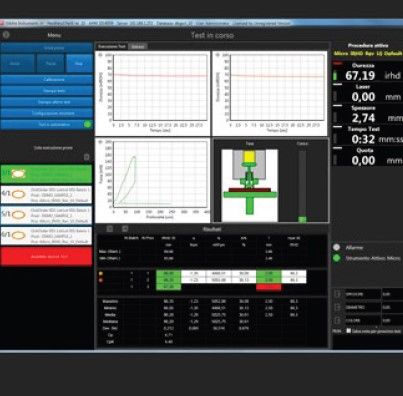Click the force versus depth loop chart
The width and height of the screenshot is (403, 396).
point(153,180)
